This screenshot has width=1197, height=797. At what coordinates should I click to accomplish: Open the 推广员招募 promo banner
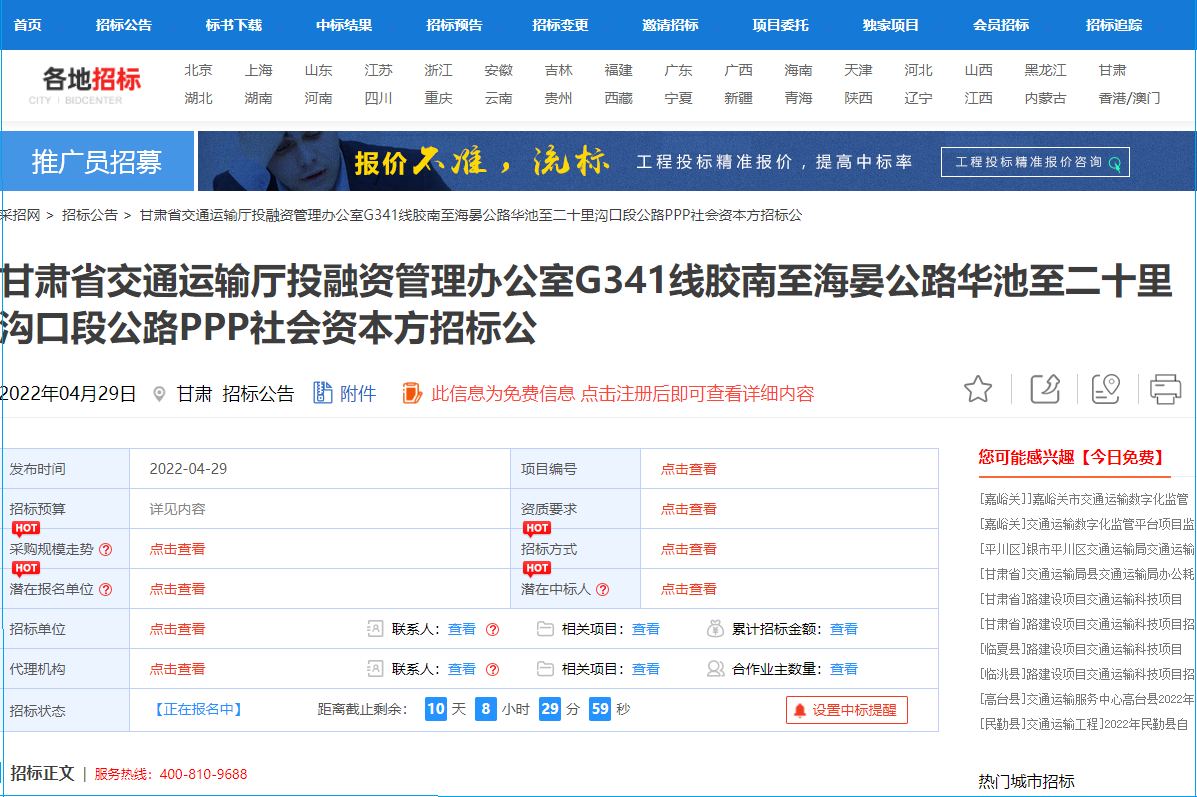click(x=97, y=162)
